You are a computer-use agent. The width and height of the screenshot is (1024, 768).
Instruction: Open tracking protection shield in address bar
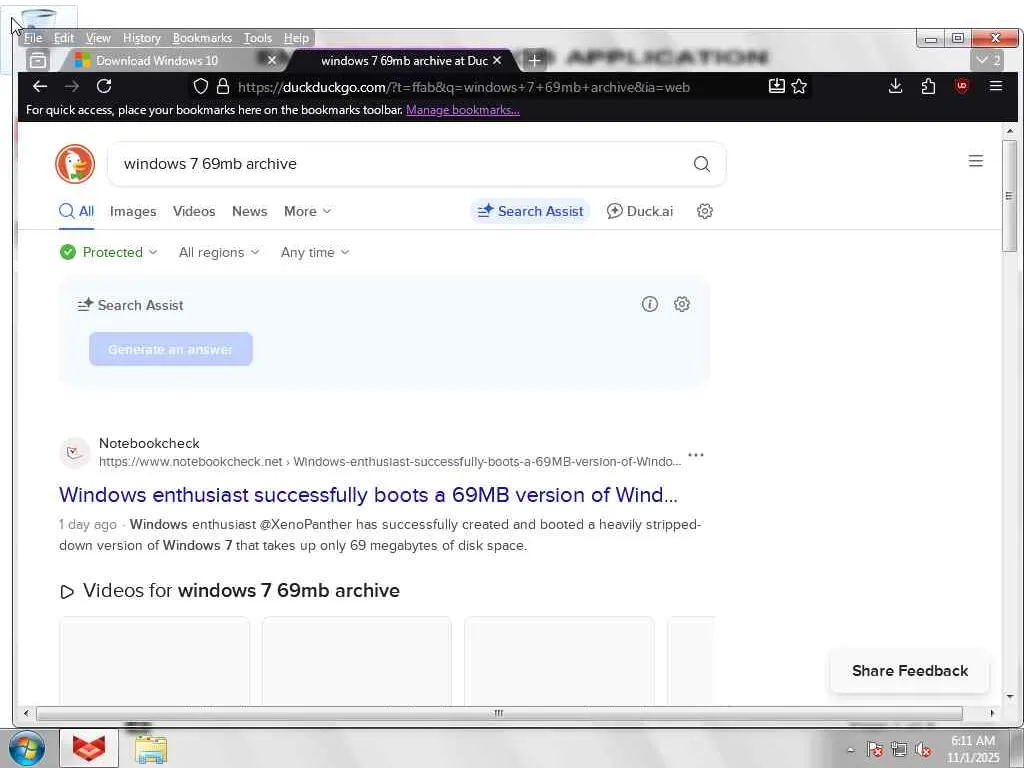[201, 87]
